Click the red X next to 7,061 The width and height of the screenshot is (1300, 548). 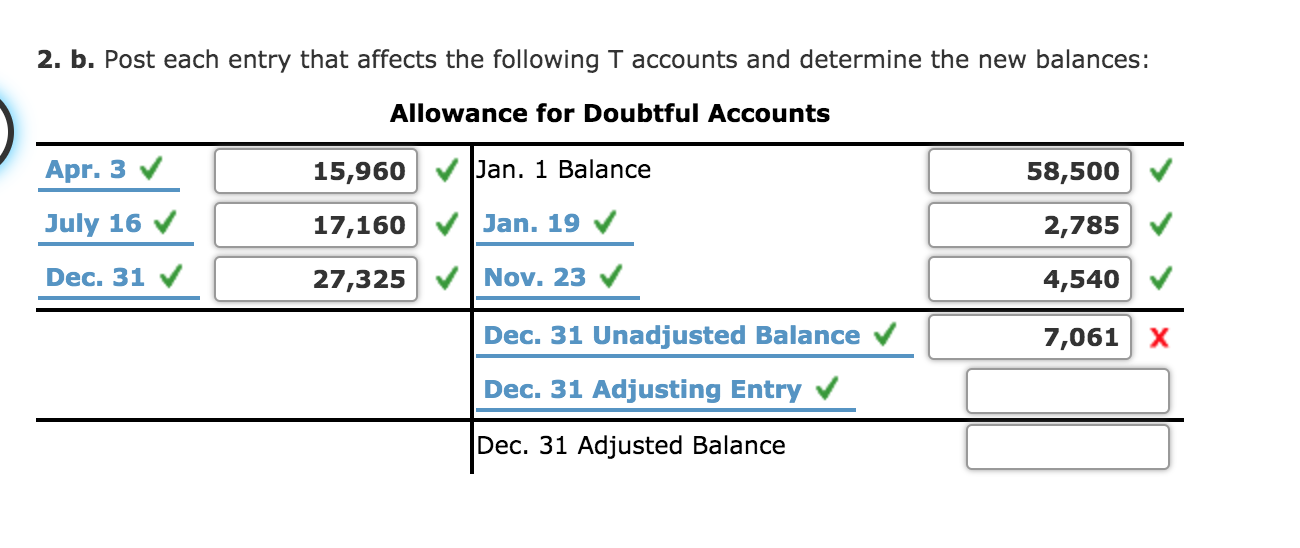[x=1160, y=338]
